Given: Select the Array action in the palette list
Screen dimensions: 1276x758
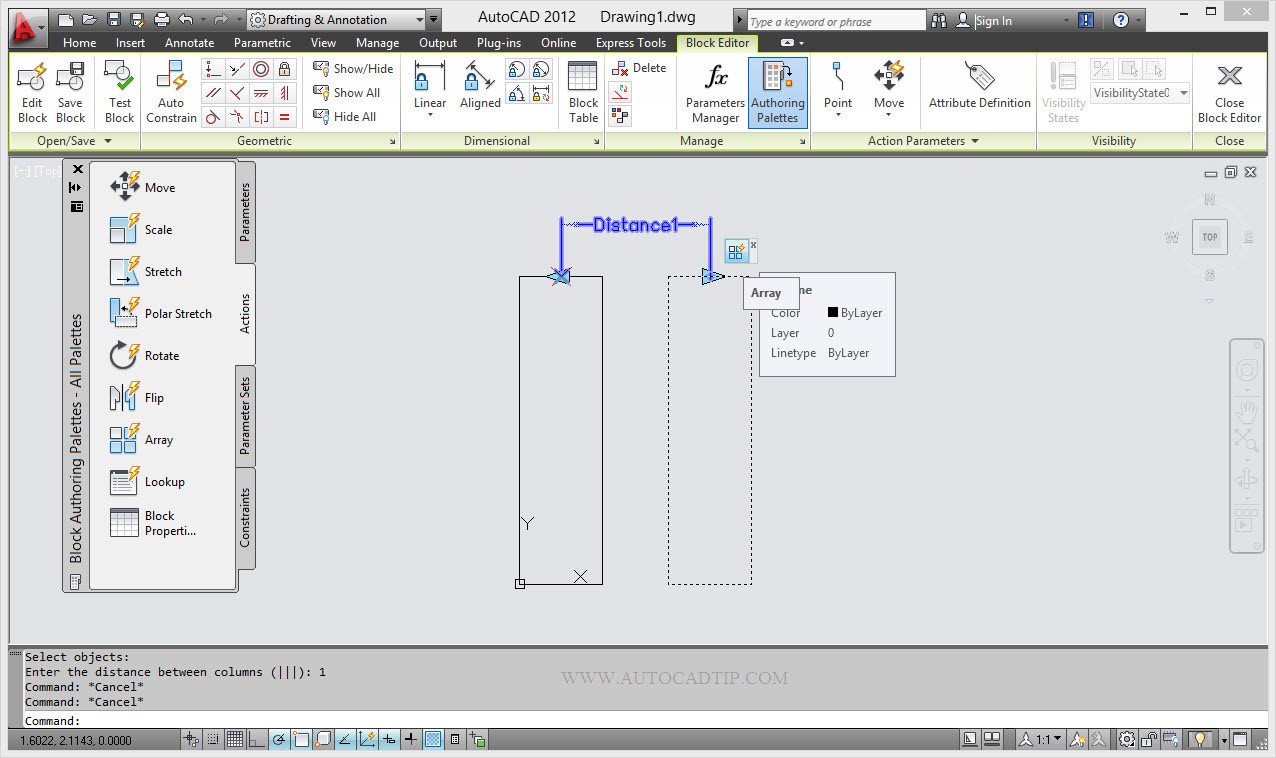Looking at the screenshot, I should pos(141,439).
